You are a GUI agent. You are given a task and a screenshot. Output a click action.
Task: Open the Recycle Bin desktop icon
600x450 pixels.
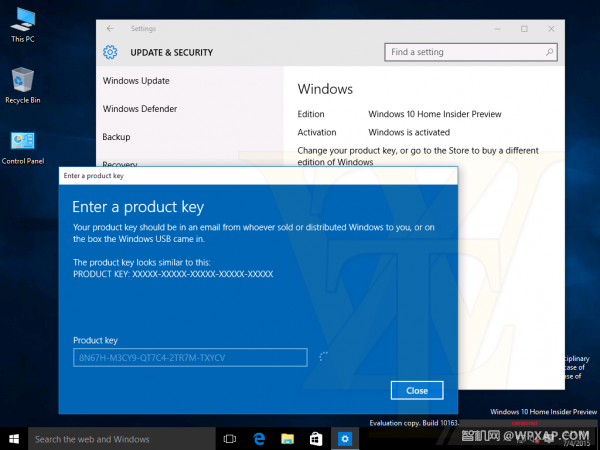pos(23,86)
